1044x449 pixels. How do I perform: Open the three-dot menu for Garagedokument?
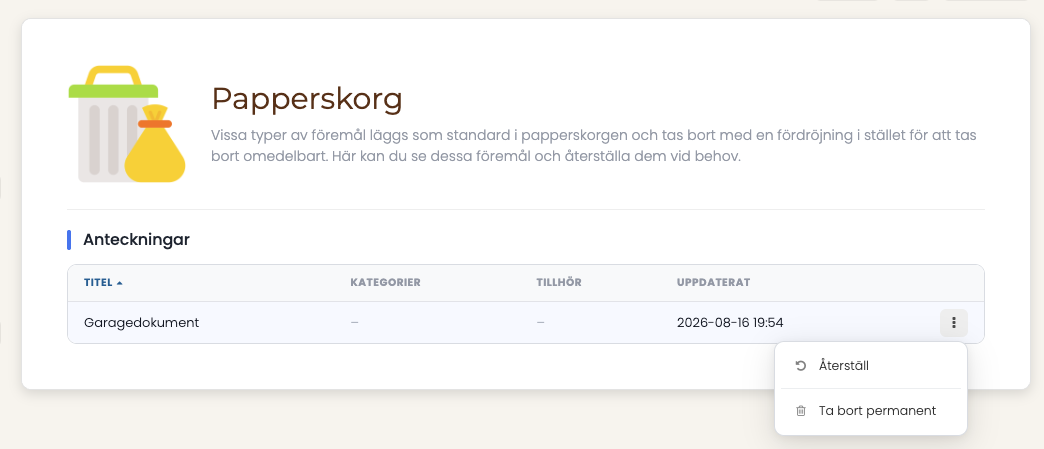point(953,323)
